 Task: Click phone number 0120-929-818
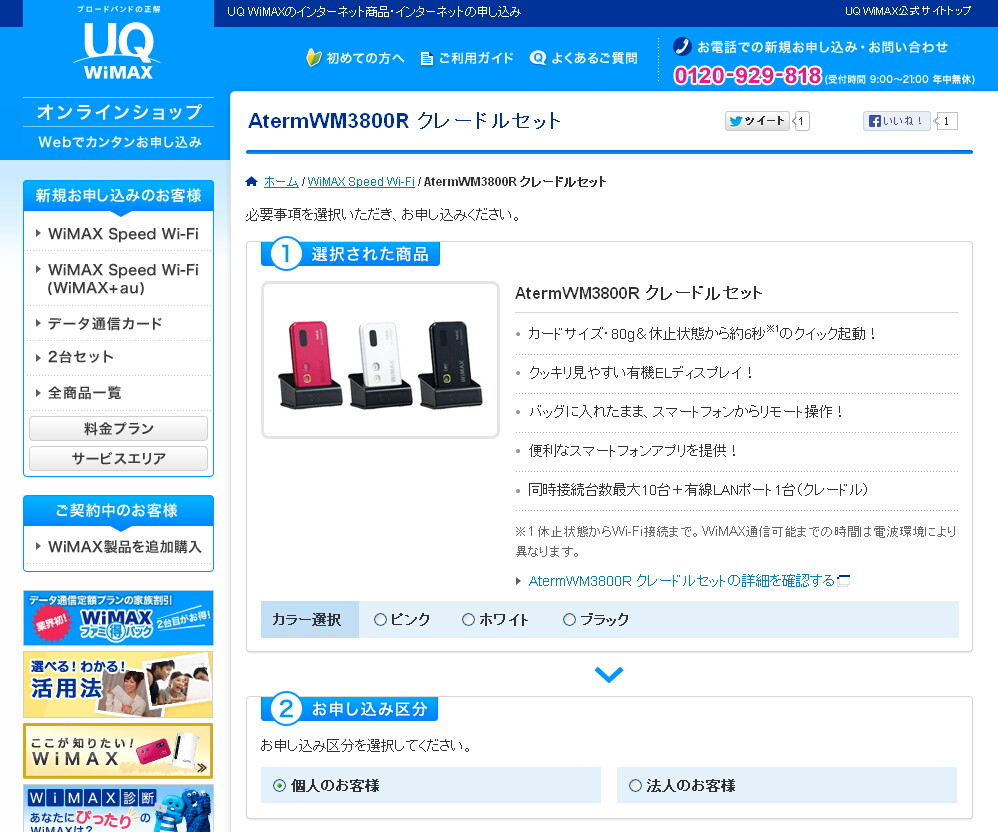click(748, 76)
